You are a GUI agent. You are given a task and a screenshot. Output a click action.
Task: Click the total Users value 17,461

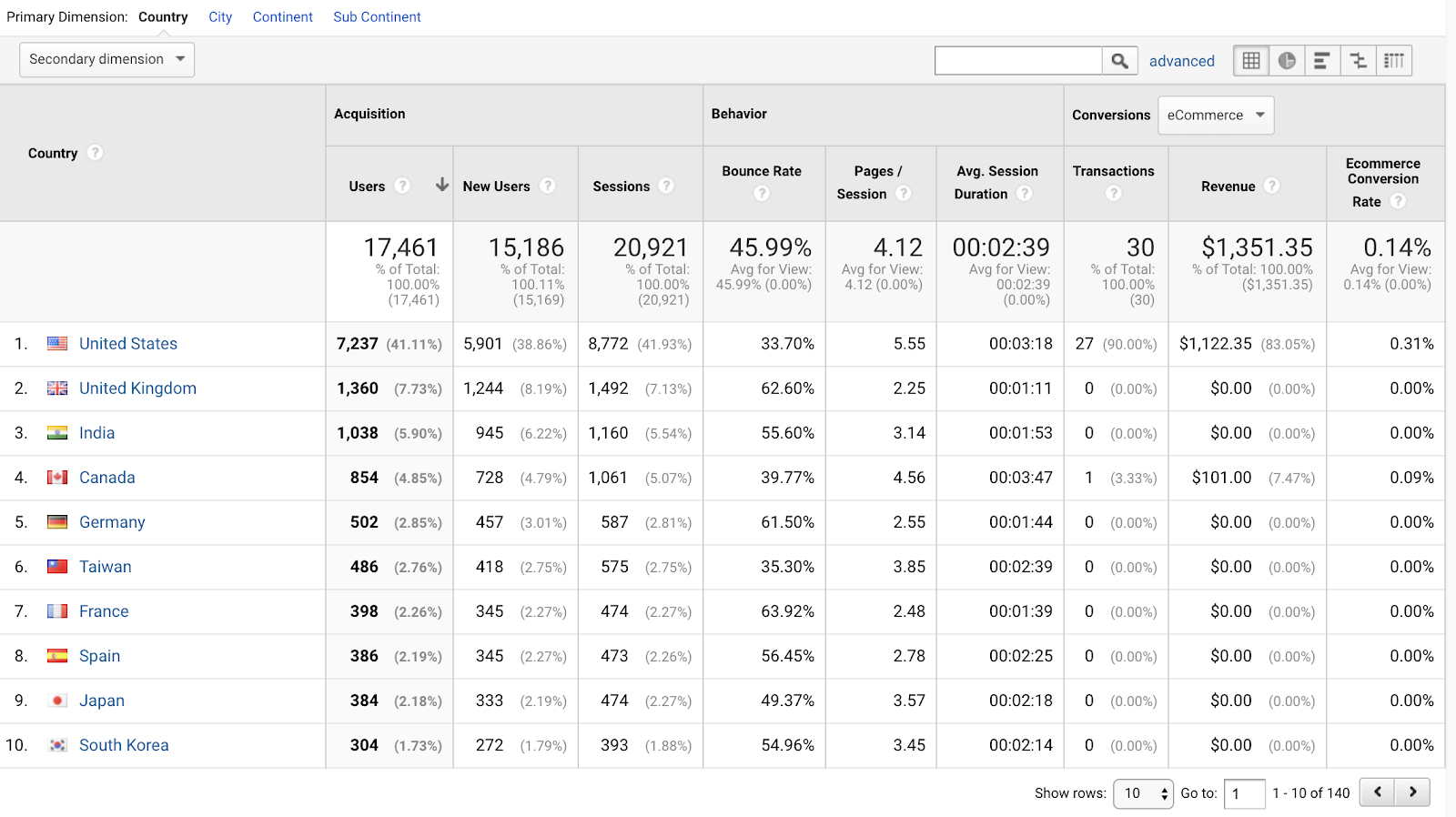tap(401, 247)
